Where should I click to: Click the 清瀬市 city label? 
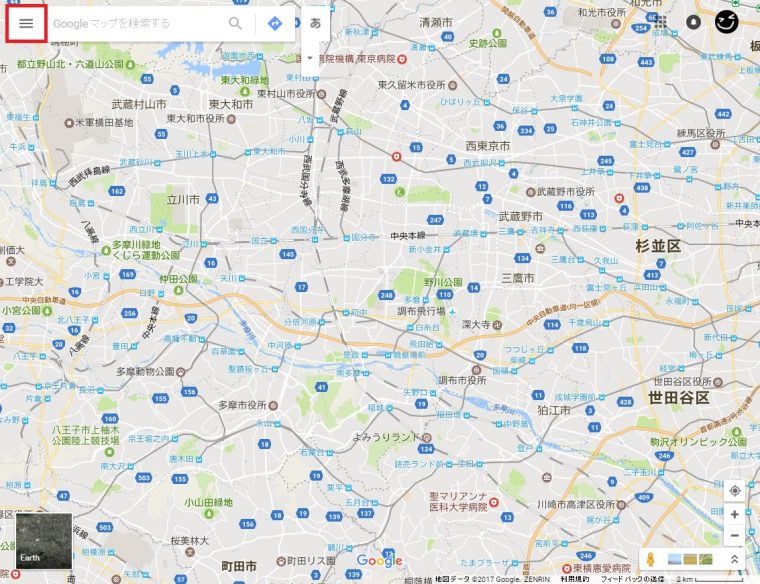pyautogui.click(x=436, y=22)
